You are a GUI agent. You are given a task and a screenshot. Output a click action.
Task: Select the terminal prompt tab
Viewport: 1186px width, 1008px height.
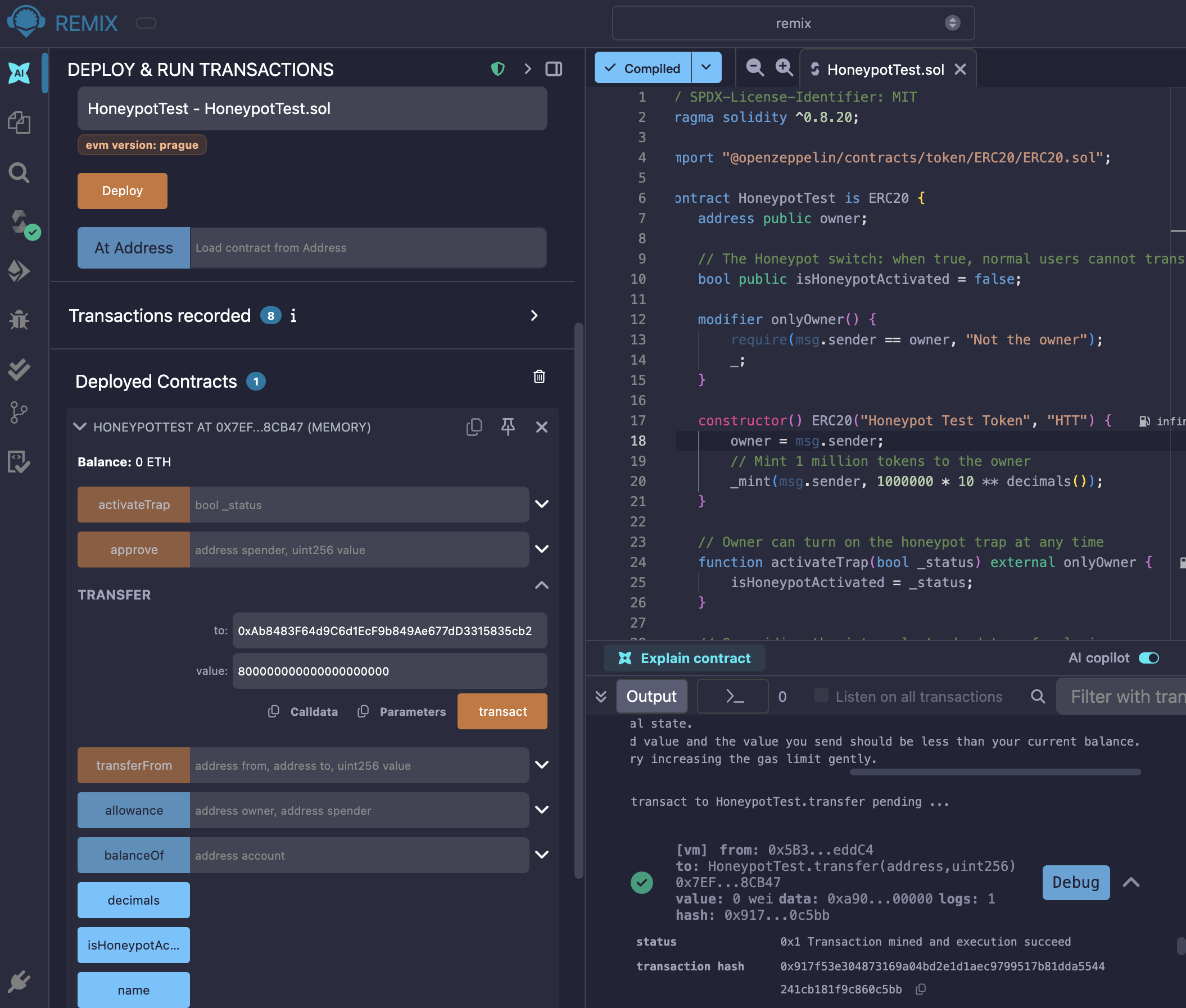click(734, 696)
